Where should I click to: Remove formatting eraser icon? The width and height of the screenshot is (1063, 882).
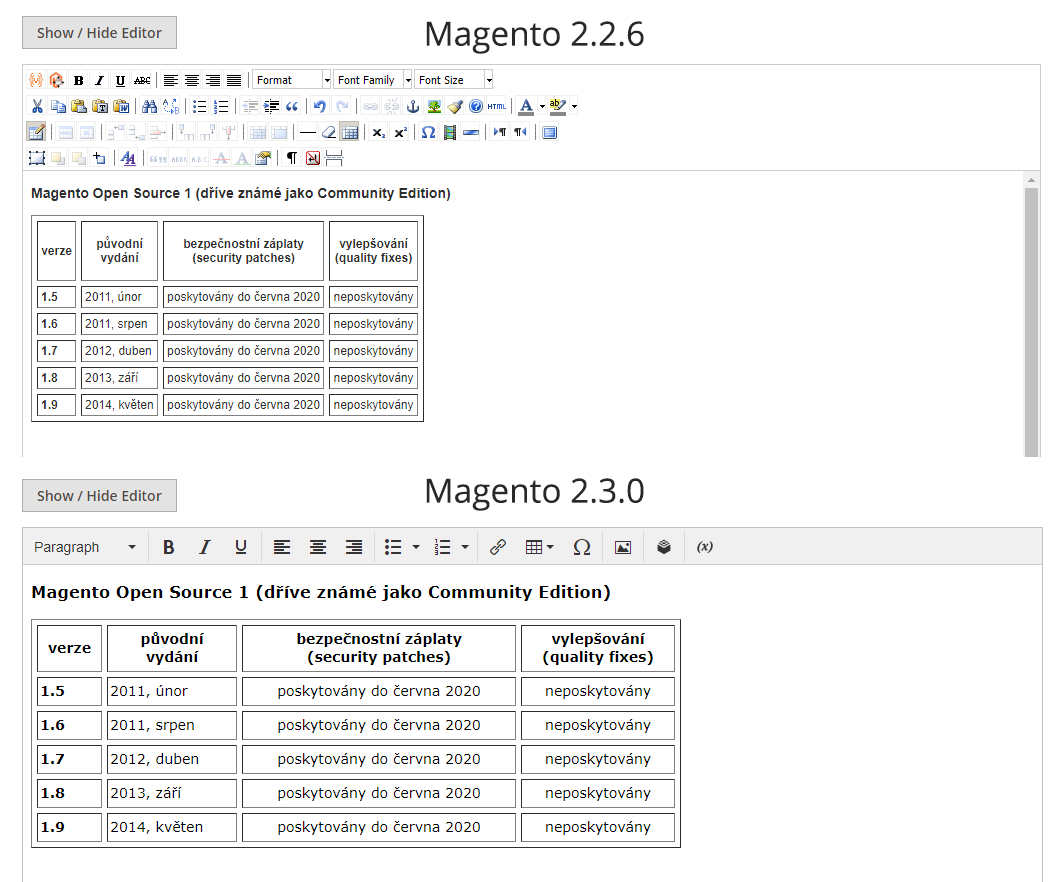coord(329,132)
